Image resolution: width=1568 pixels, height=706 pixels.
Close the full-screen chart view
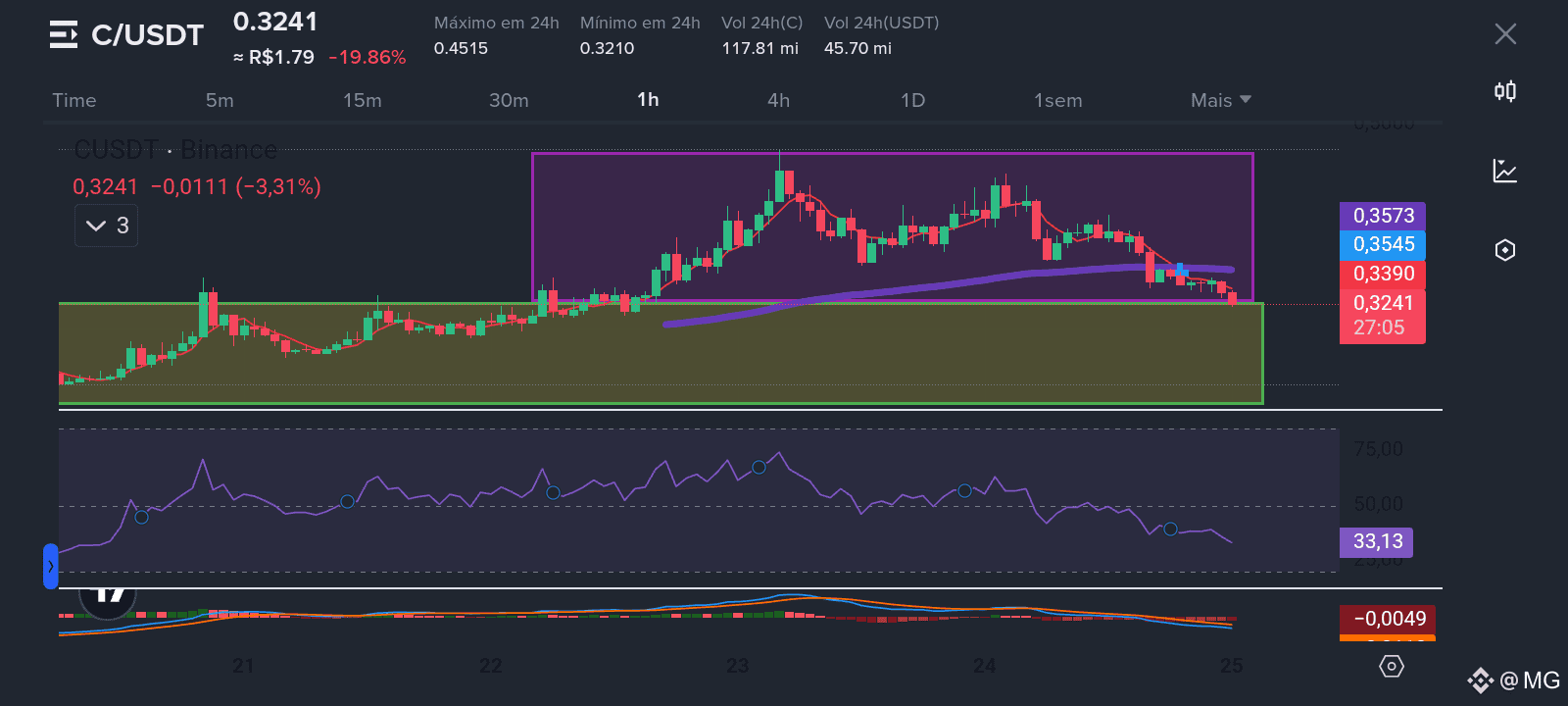1505,34
